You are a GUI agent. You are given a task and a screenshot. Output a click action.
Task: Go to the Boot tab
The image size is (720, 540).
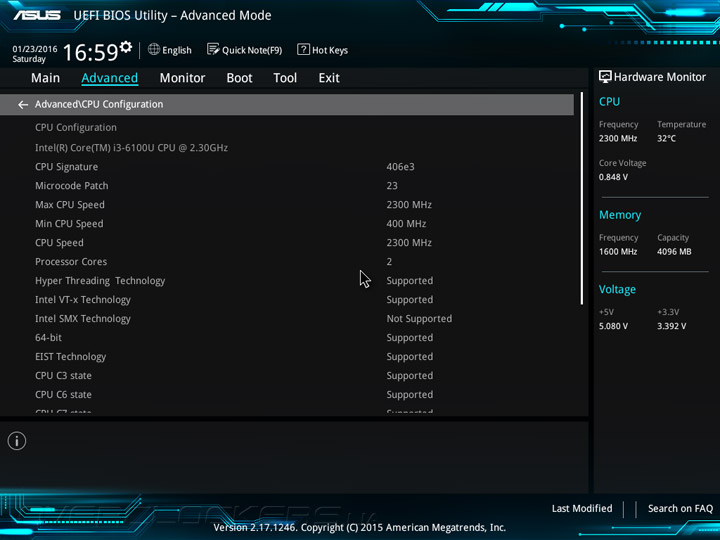pyautogui.click(x=239, y=78)
